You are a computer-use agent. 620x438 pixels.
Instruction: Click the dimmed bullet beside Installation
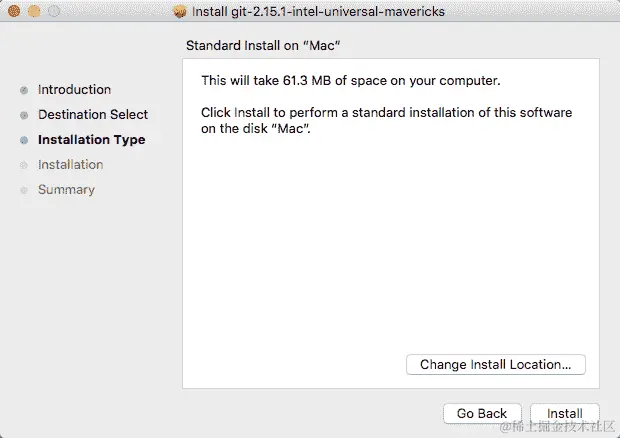[24, 165]
